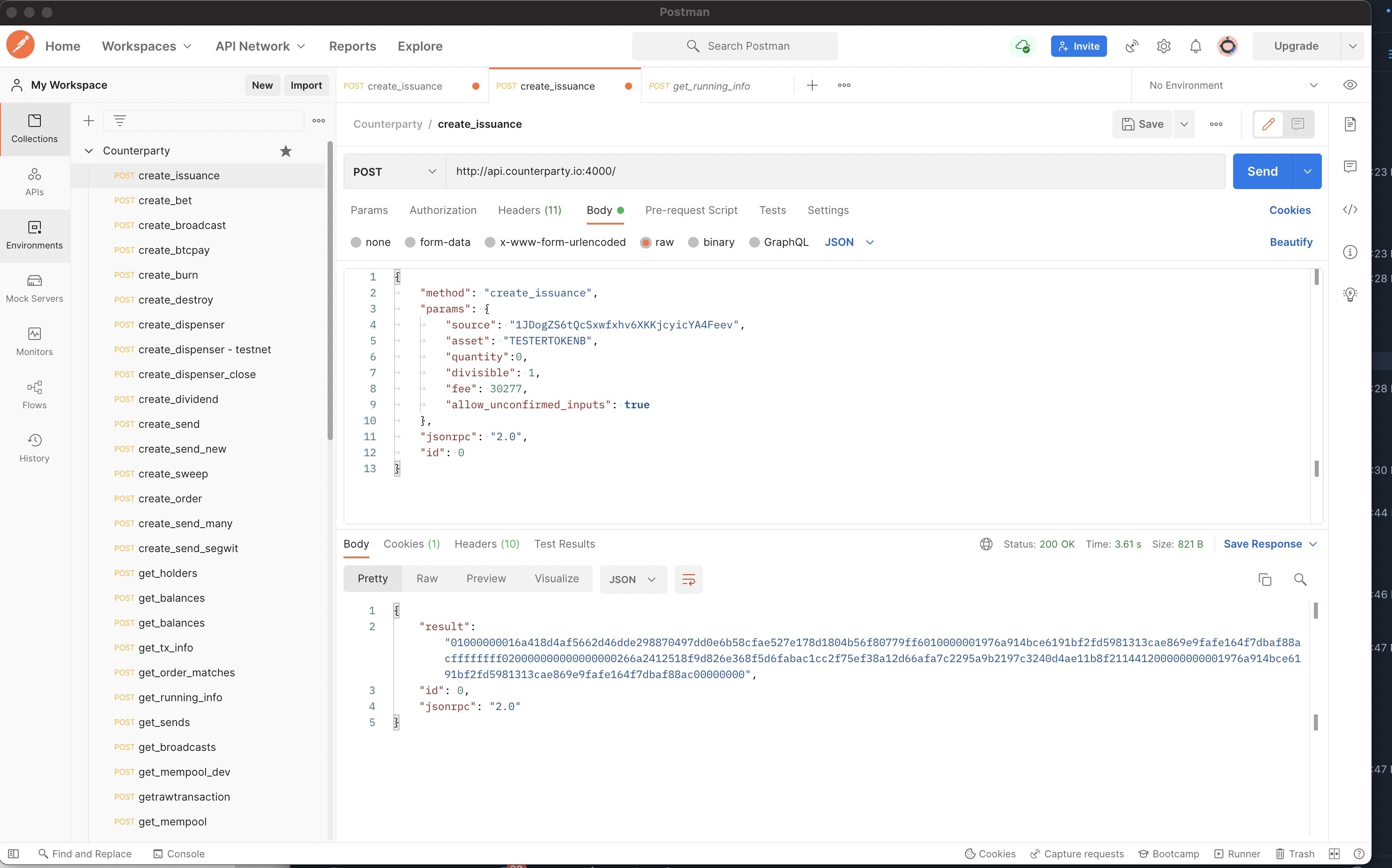The height and width of the screenshot is (868, 1392).
Task: Click the request URL input field
Action: click(835, 171)
